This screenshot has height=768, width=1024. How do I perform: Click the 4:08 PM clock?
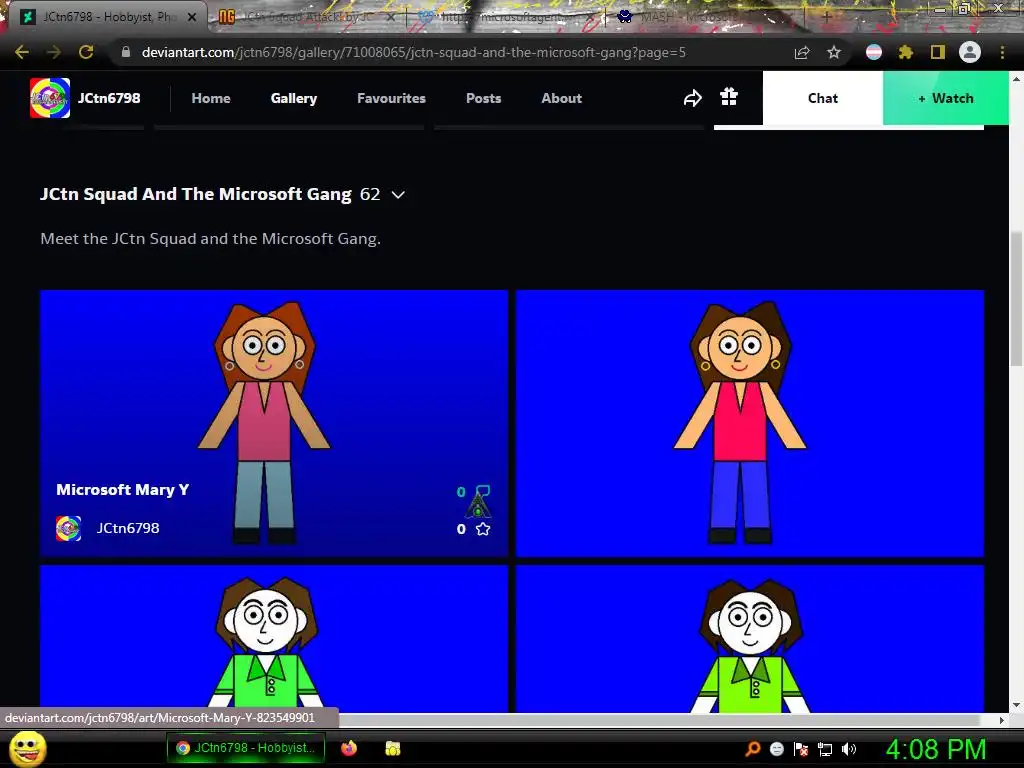936,749
